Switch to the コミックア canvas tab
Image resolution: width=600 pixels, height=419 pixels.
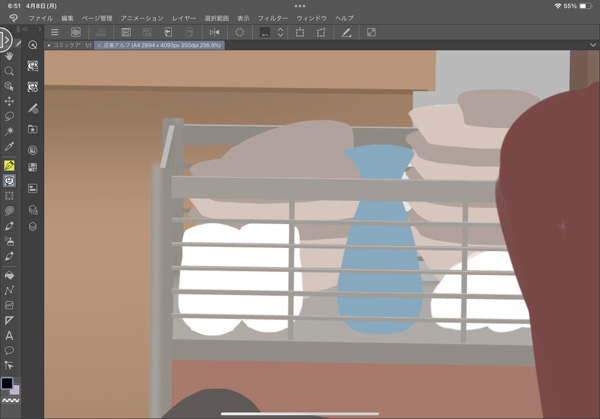(71, 46)
